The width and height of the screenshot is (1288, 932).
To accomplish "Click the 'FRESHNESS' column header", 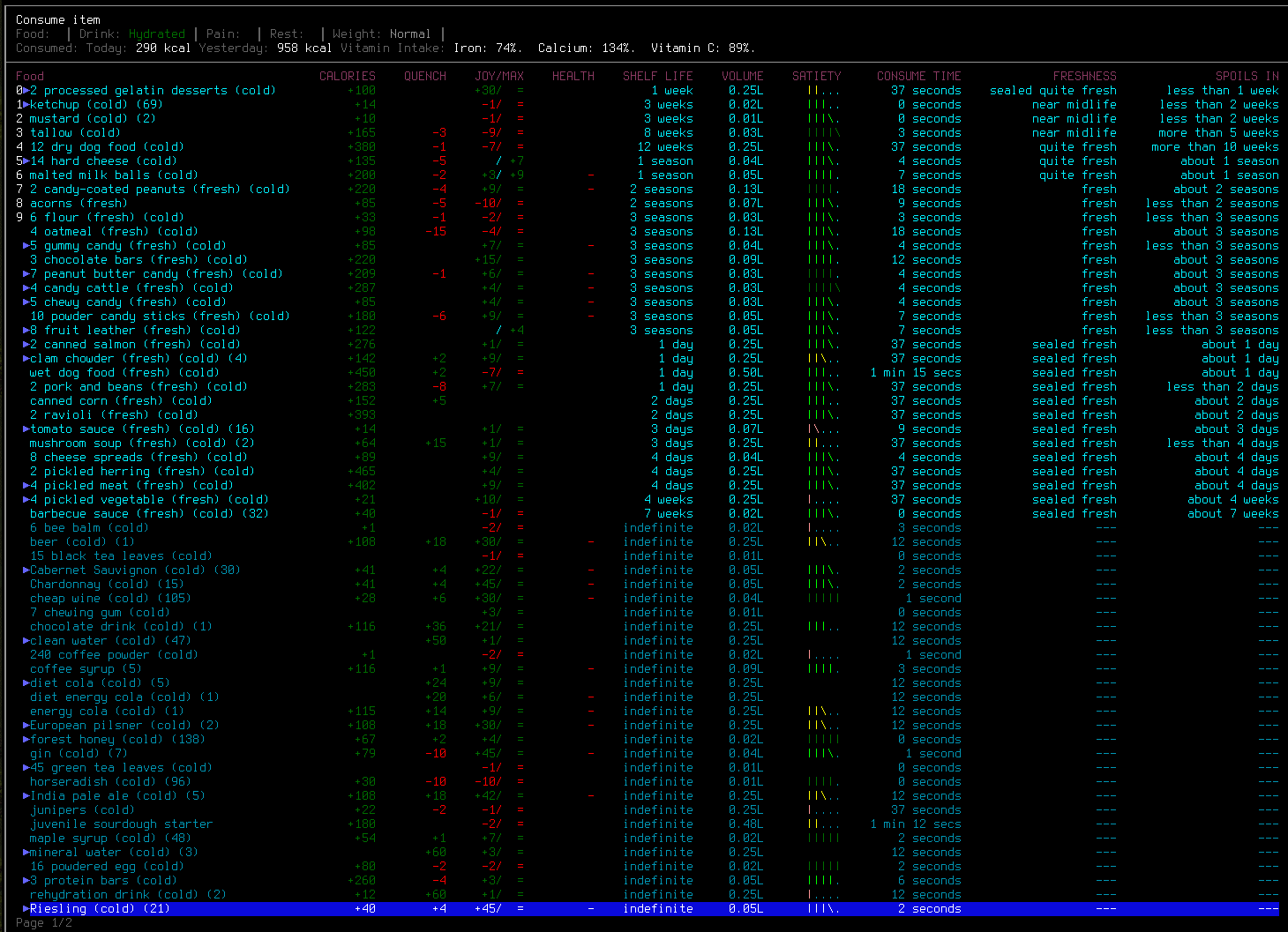I will click(1085, 77).
